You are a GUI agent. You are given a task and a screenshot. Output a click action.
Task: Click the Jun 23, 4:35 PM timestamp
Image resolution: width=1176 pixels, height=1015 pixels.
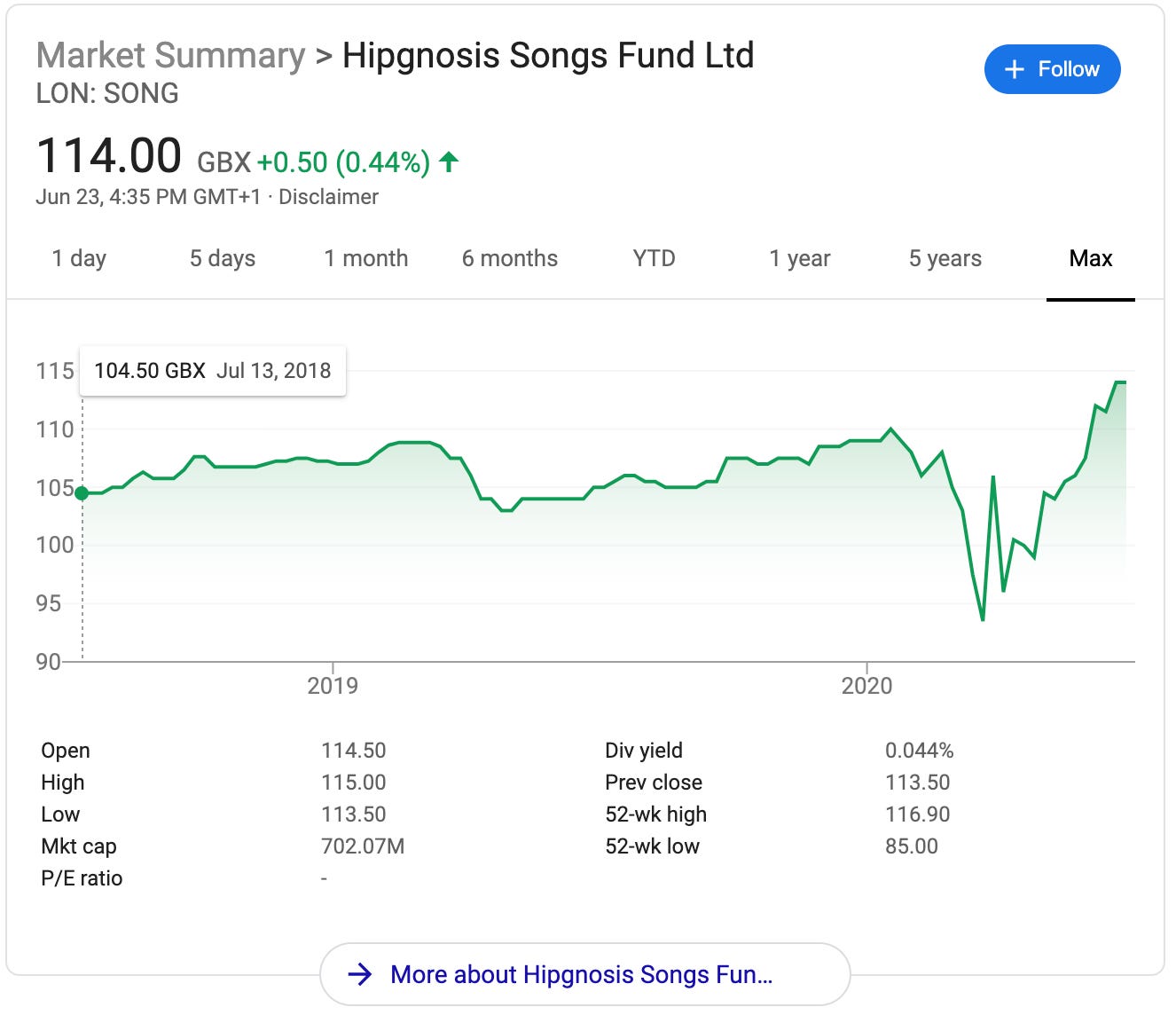148,197
